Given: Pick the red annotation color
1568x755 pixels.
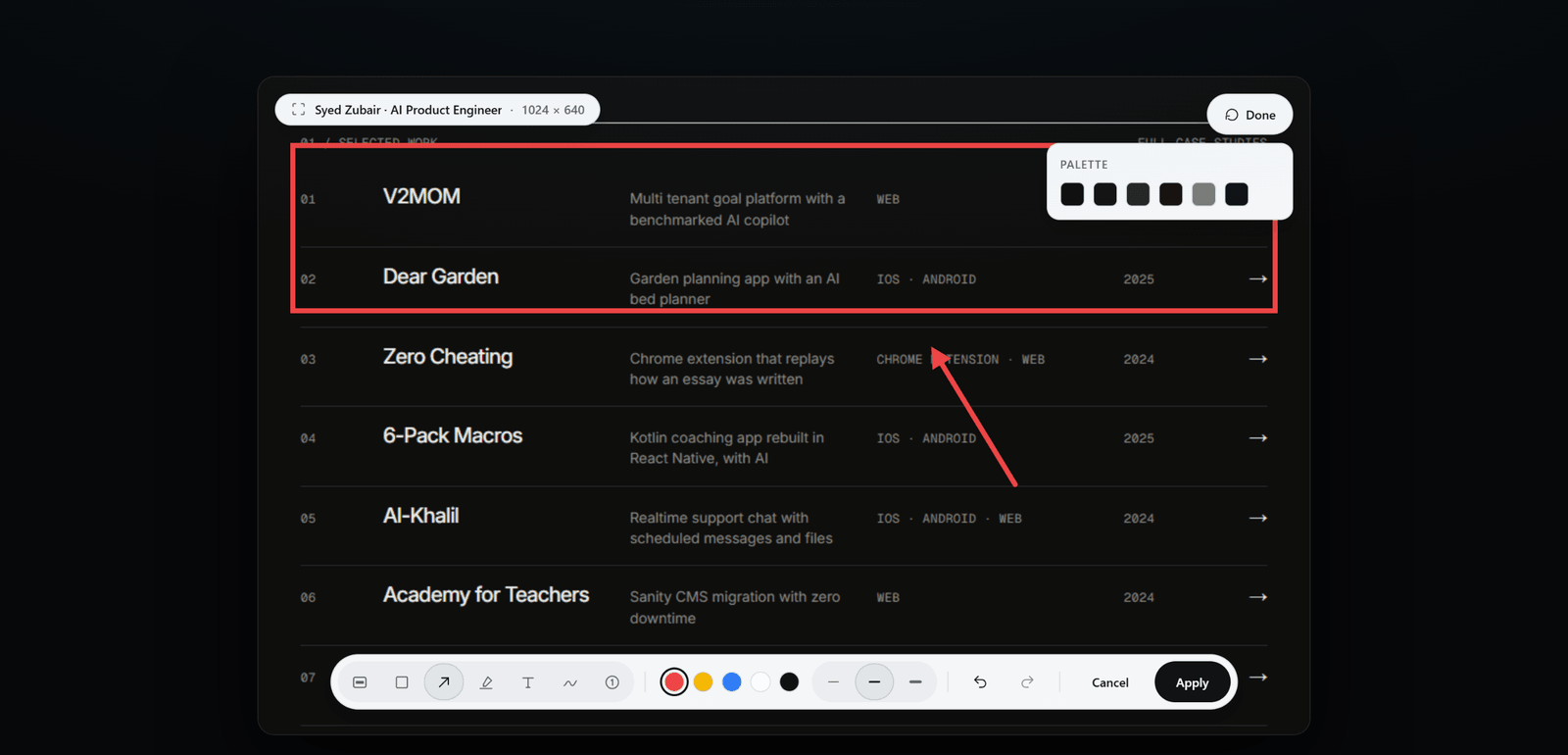Looking at the screenshot, I should [674, 682].
